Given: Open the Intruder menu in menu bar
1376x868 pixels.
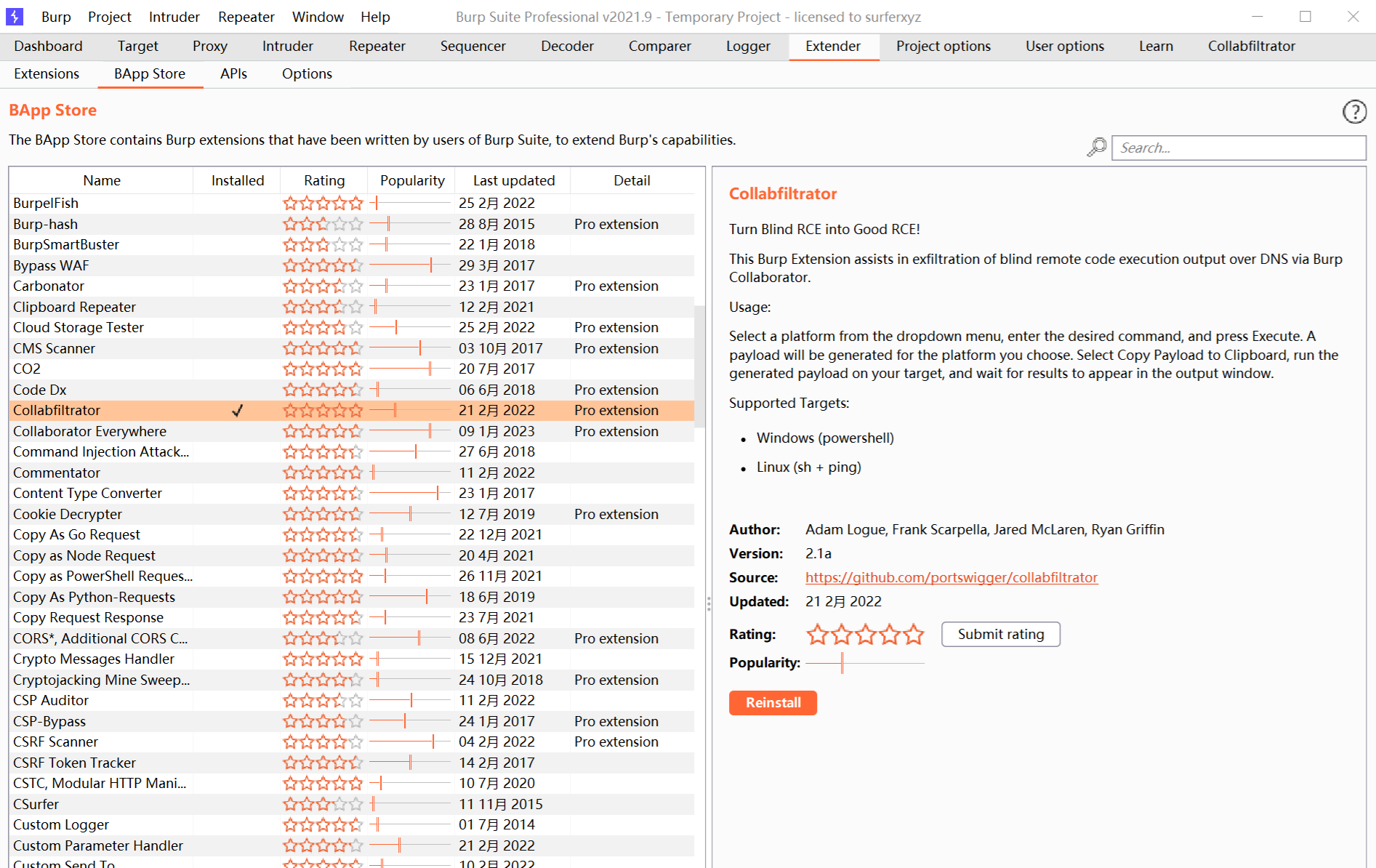Looking at the screenshot, I should (174, 17).
